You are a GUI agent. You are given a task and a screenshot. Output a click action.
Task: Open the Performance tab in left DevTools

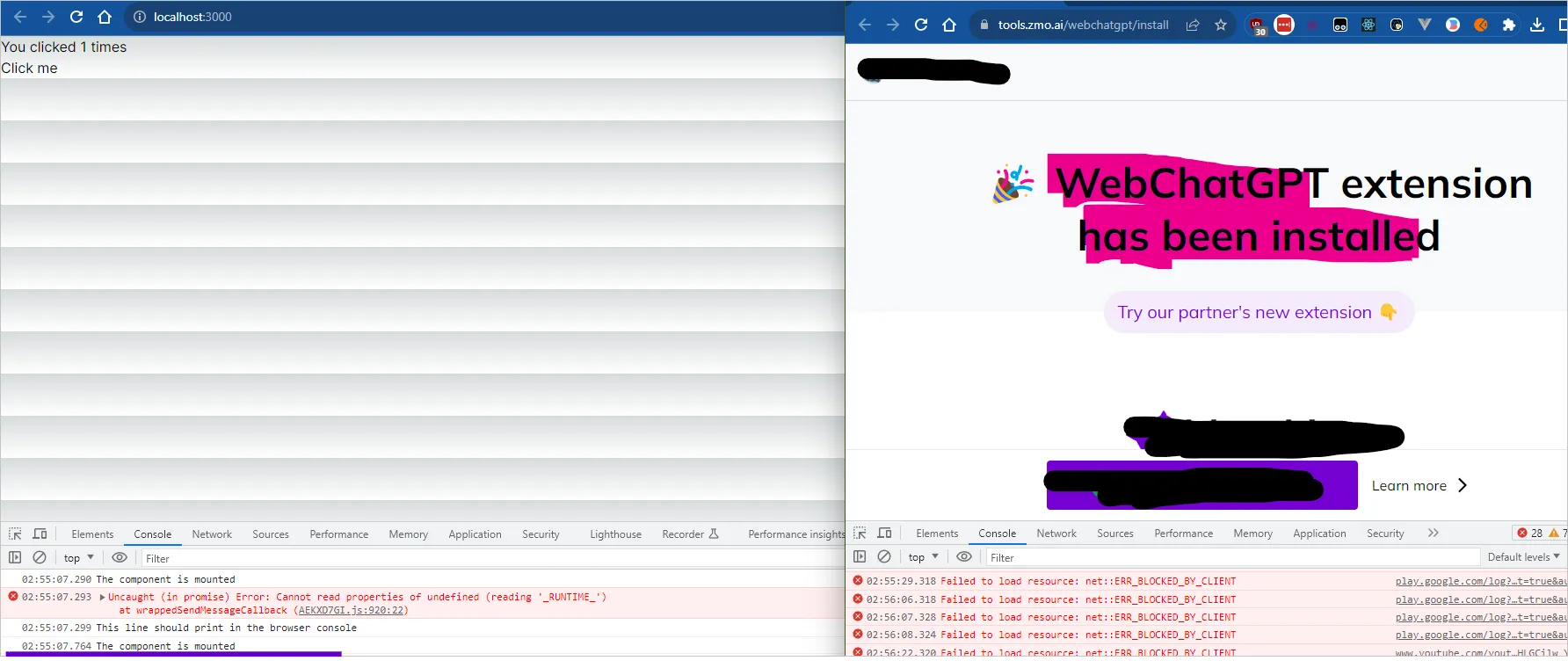click(x=338, y=534)
